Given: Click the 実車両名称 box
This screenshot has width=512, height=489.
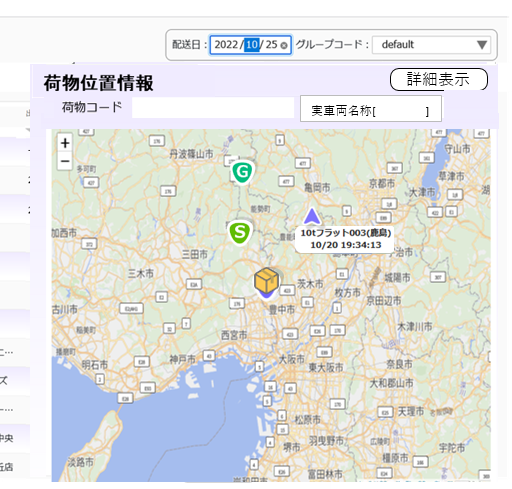Looking at the screenshot, I should (371, 109).
